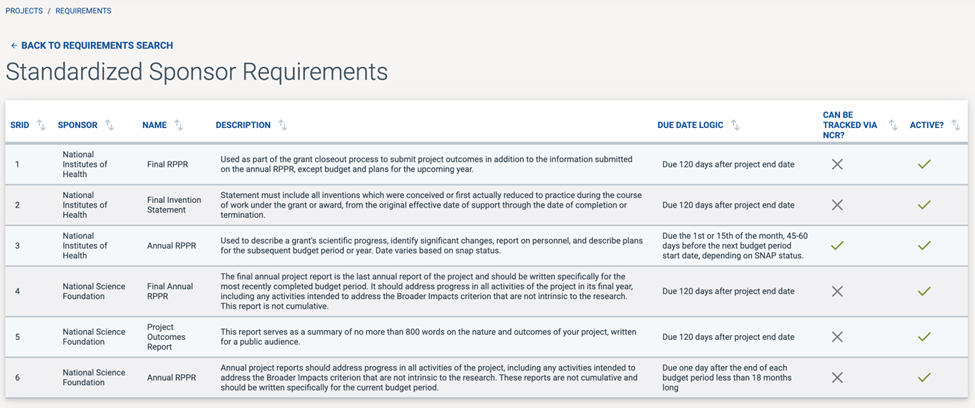The width and height of the screenshot is (975, 408).
Task: Open Projects breadcrumb link
Action: [x=24, y=11]
